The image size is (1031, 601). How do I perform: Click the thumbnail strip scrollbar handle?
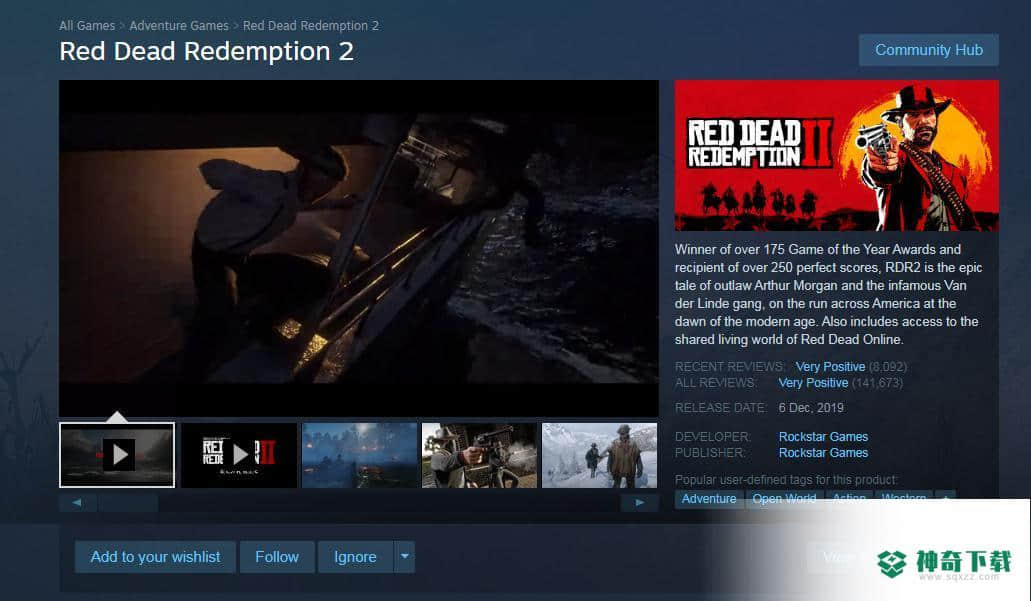click(x=128, y=502)
